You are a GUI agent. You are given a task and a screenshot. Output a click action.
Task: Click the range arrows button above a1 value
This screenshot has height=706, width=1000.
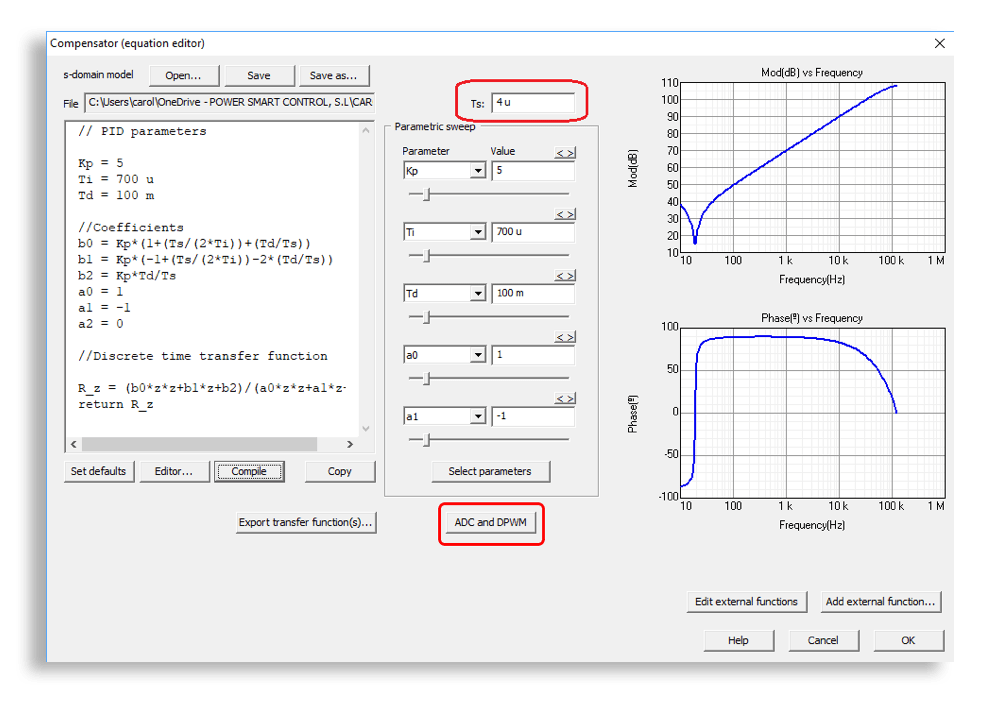(565, 399)
